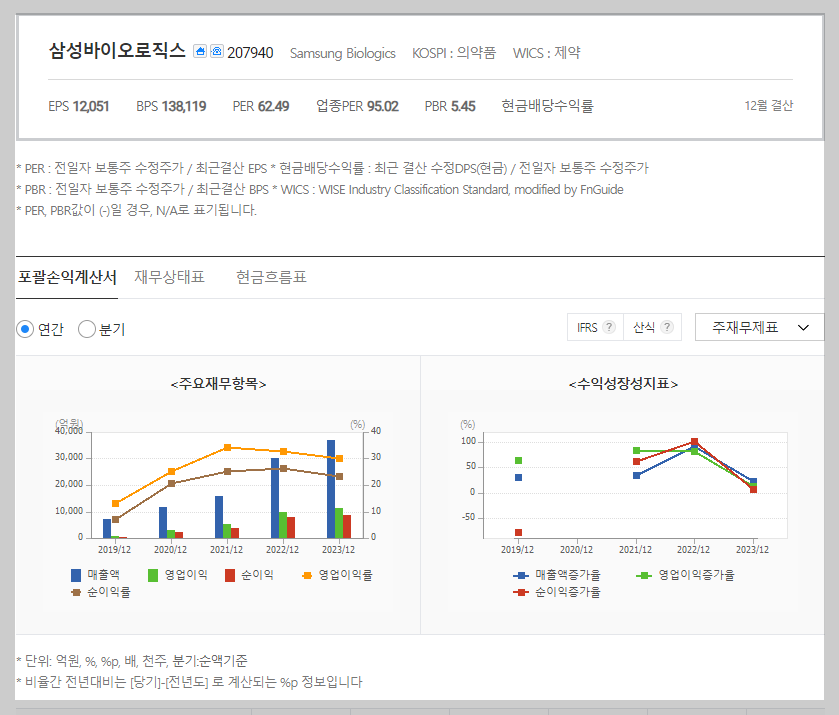Click the 2022/12 매출액 blue bar
The height and width of the screenshot is (715, 839).
coord(275,498)
